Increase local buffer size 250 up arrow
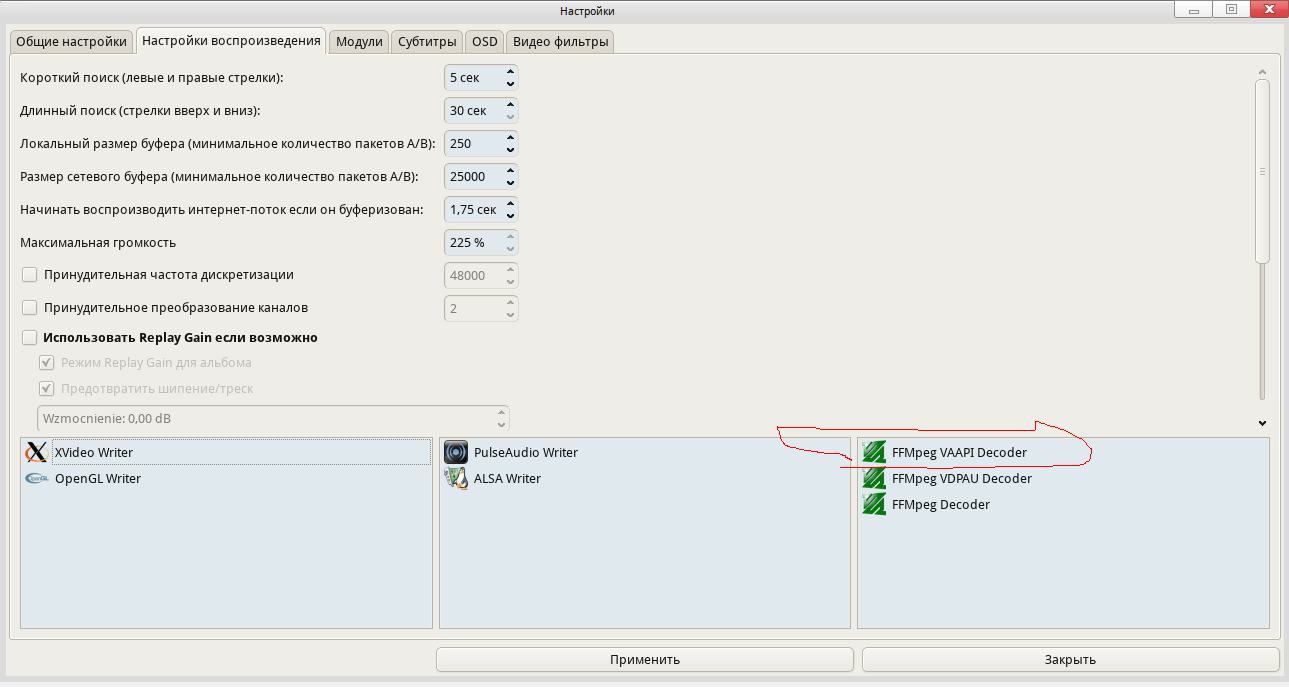This screenshot has height=687, width=1289. [x=510, y=137]
